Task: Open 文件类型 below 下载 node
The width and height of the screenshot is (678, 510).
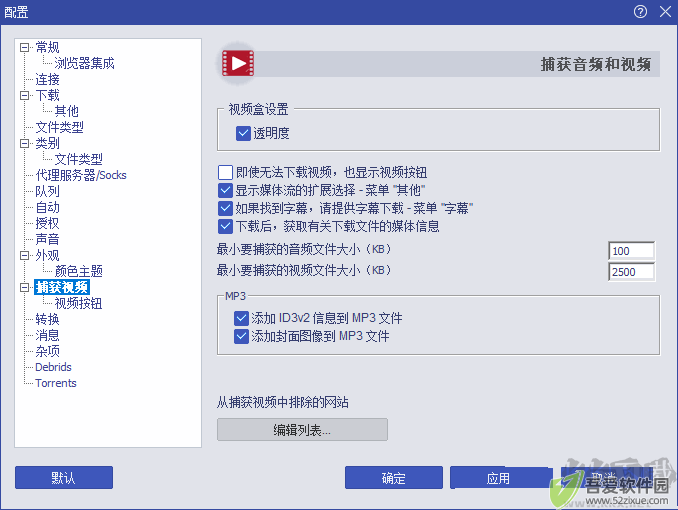Action: coord(59,127)
